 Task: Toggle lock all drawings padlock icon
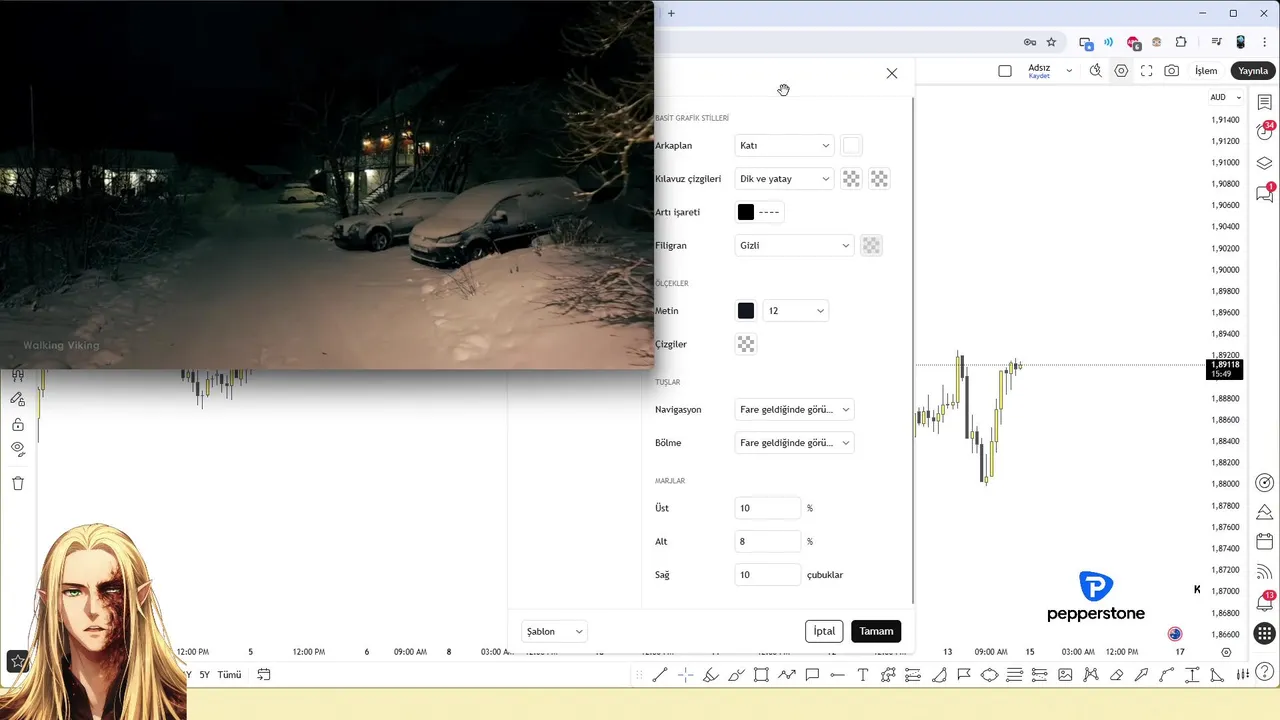pyautogui.click(x=18, y=424)
